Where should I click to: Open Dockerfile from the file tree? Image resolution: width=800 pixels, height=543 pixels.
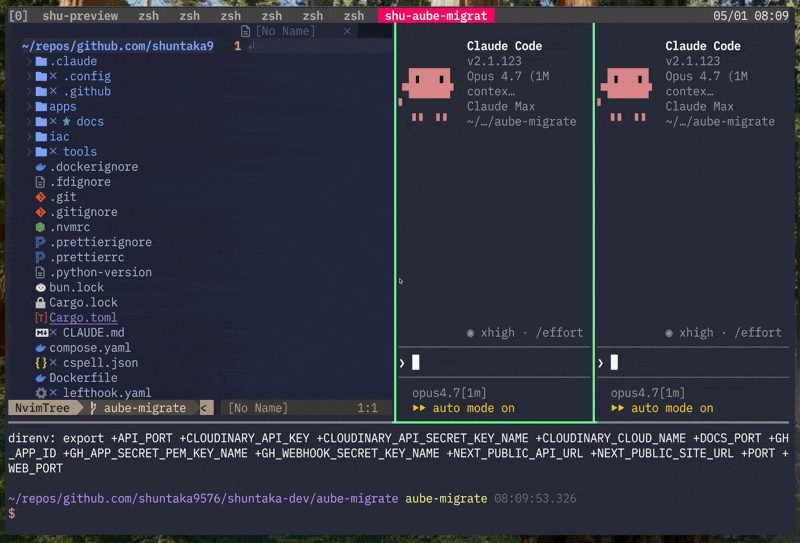click(83, 378)
